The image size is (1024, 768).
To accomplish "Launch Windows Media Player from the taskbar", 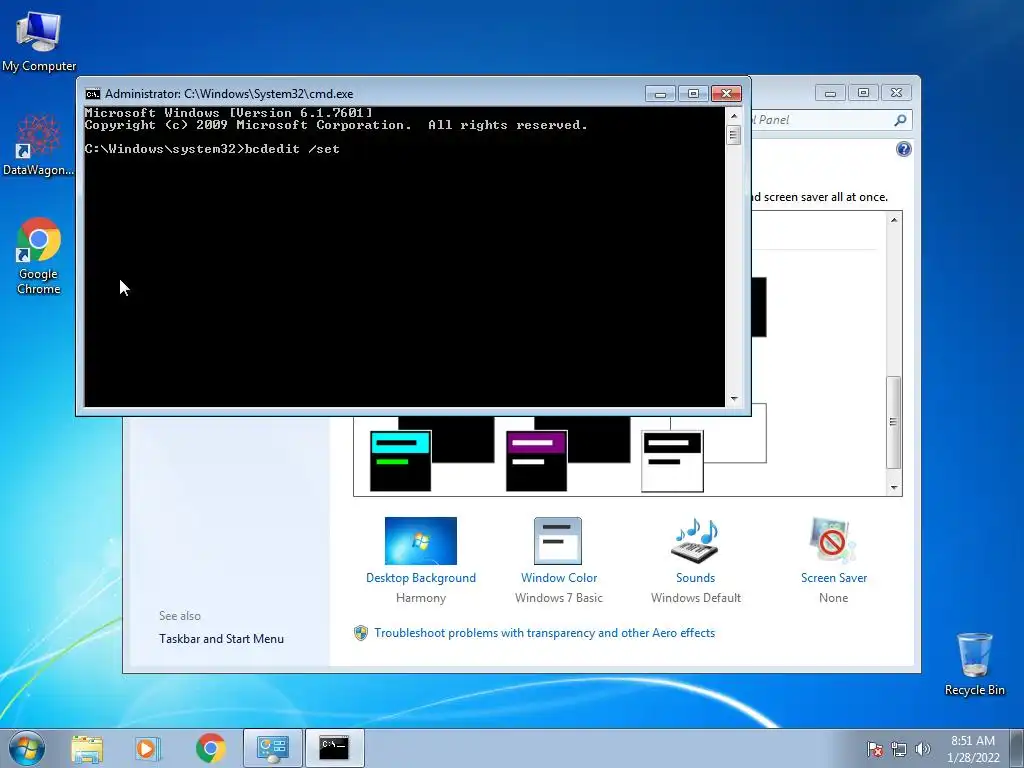I will [148, 748].
